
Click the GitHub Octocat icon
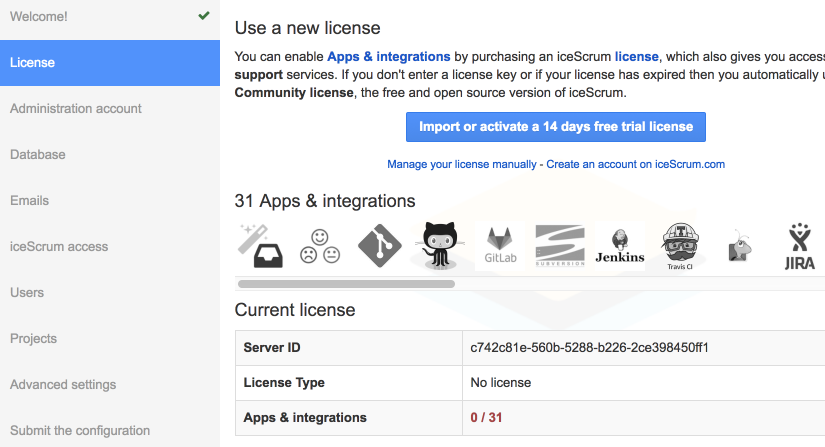(441, 246)
